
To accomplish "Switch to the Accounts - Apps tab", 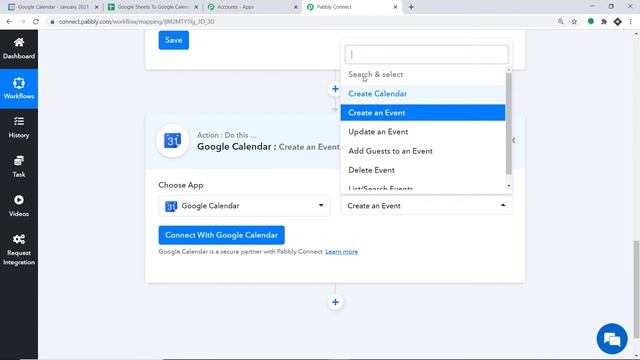I will pos(252,7).
